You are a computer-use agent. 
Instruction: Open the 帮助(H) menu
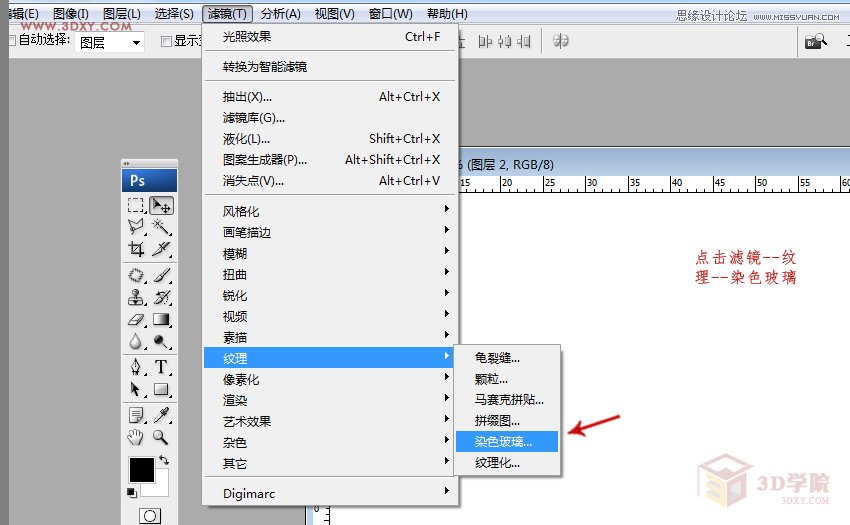[x=447, y=14]
